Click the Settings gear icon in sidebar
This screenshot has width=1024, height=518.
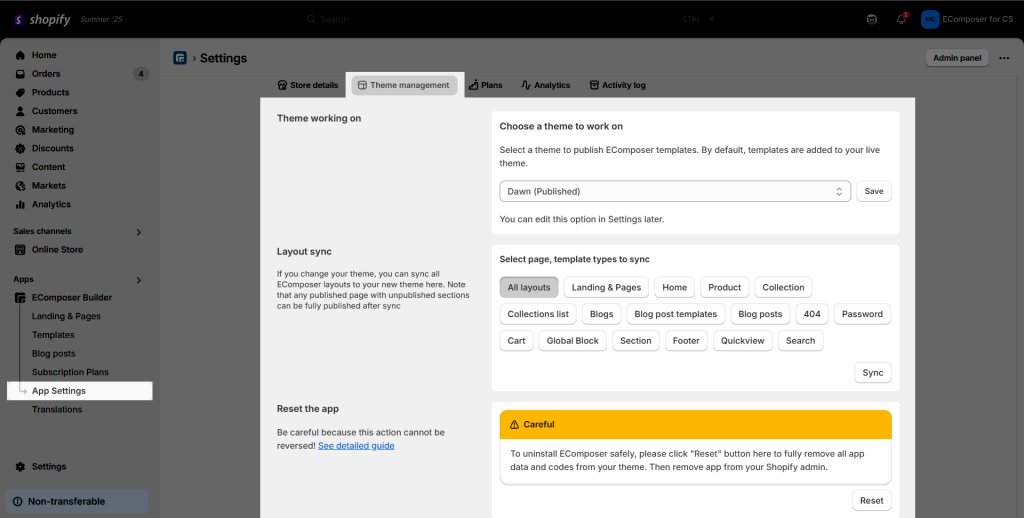[20, 467]
